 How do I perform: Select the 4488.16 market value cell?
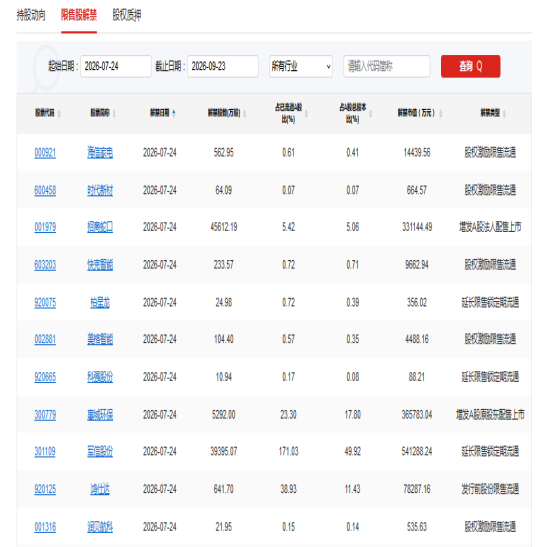(417, 339)
